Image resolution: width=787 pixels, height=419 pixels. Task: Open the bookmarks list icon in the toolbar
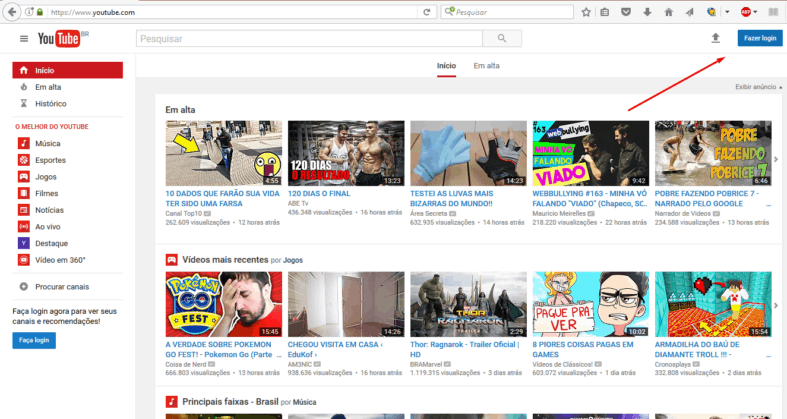pos(605,12)
